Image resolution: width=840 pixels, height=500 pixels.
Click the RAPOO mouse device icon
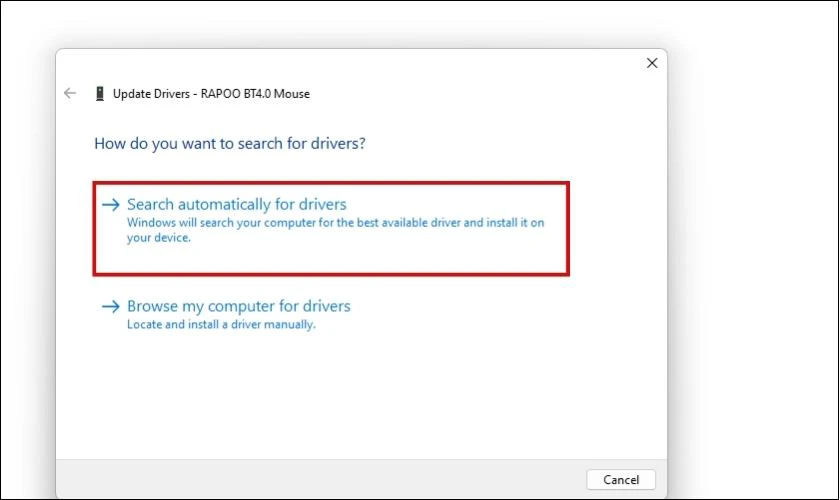point(100,94)
